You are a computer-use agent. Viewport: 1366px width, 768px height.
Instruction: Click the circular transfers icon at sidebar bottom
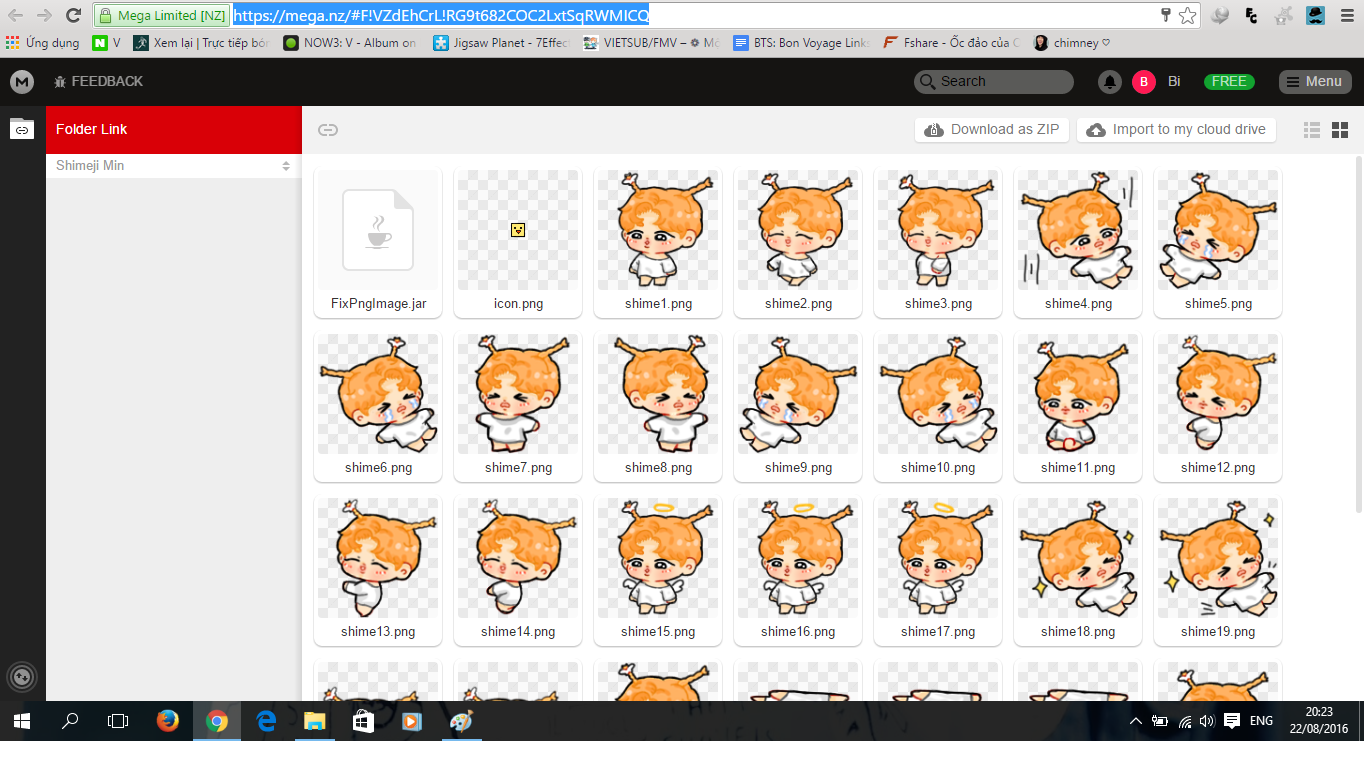coord(22,677)
